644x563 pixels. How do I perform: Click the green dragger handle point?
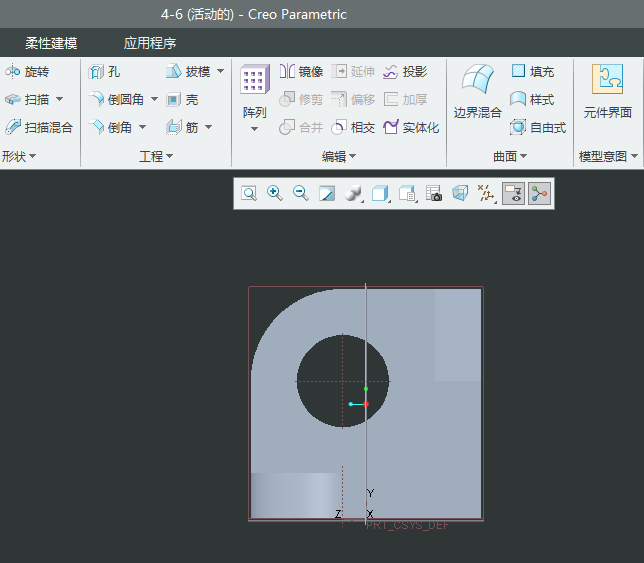point(366,388)
